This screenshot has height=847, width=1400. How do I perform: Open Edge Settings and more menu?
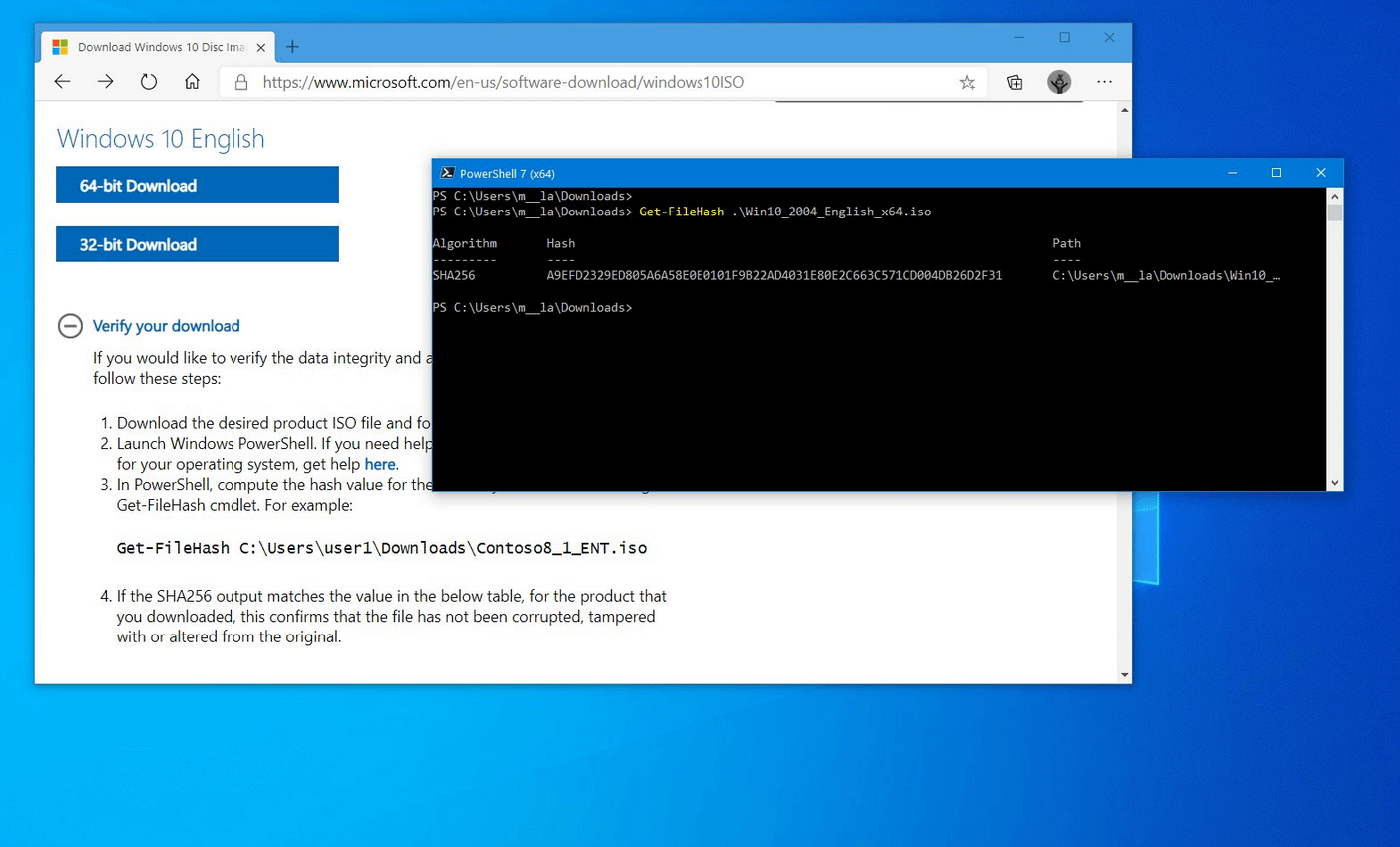click(1104, 82)
